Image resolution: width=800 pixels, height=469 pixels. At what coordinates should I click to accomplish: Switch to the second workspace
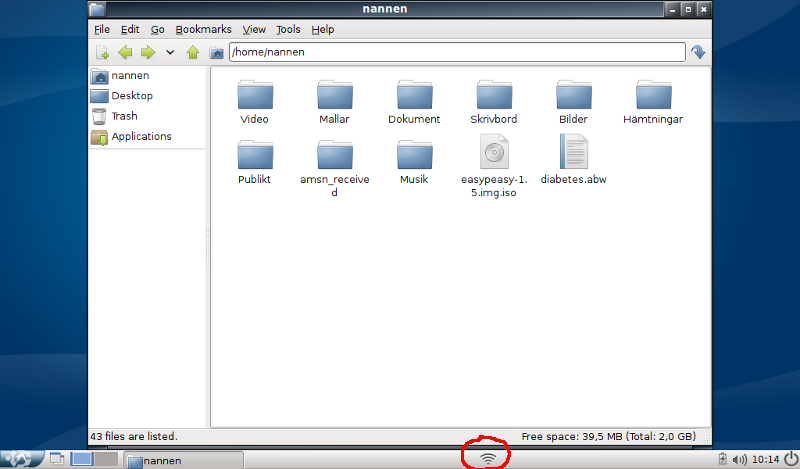pyautogui.click(x=106, y=459)
